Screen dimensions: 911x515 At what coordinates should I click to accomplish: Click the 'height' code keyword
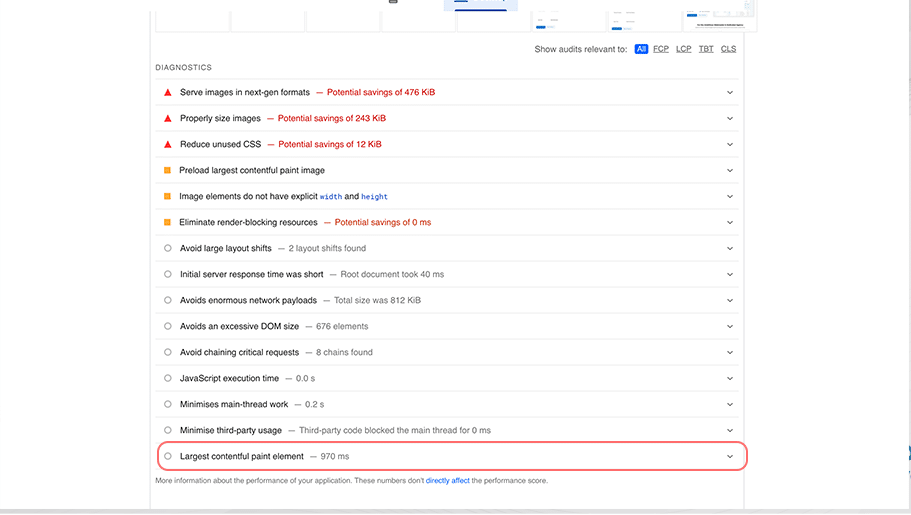(374, 197)
